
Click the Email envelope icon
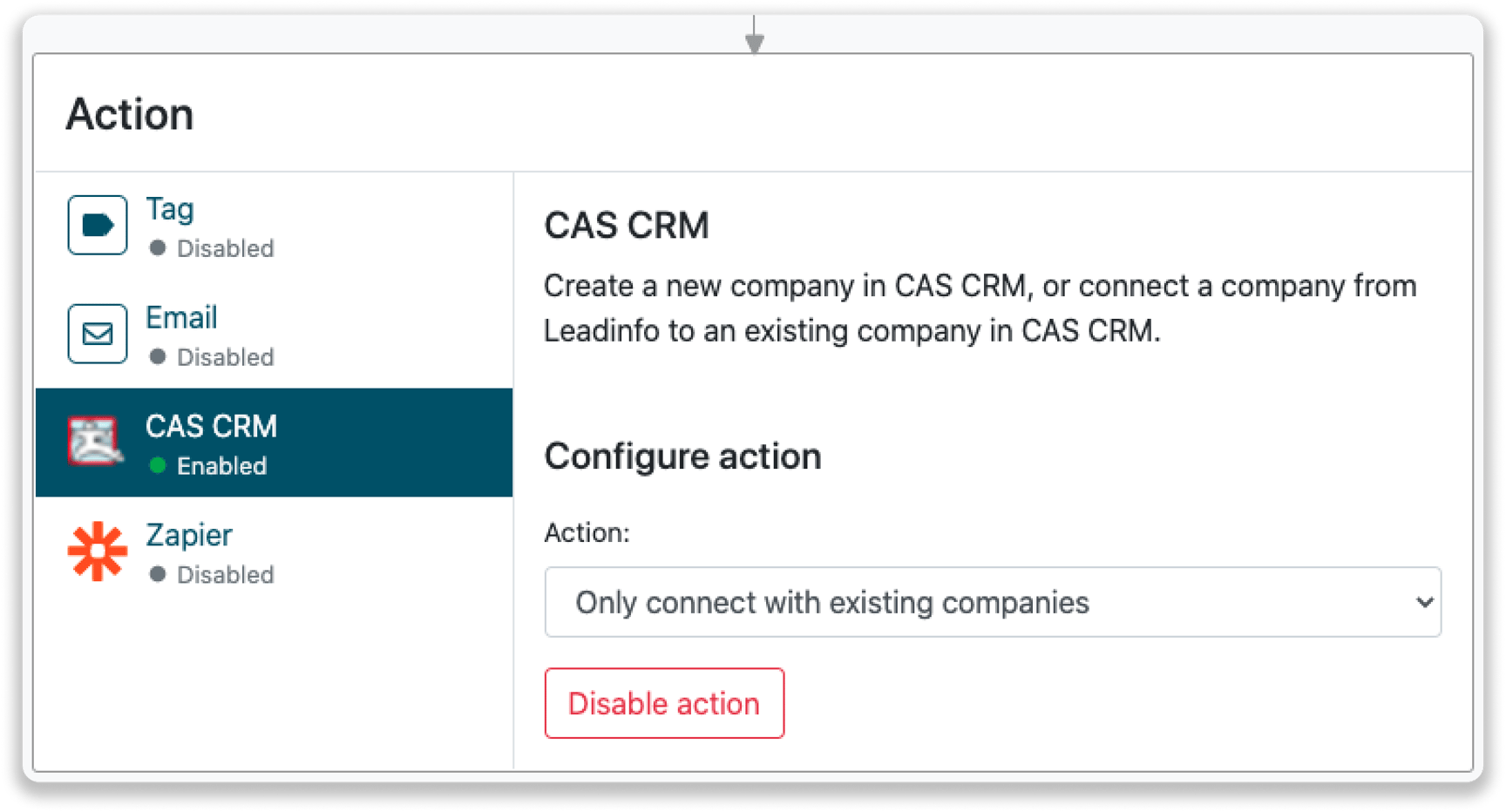point(97,334)
